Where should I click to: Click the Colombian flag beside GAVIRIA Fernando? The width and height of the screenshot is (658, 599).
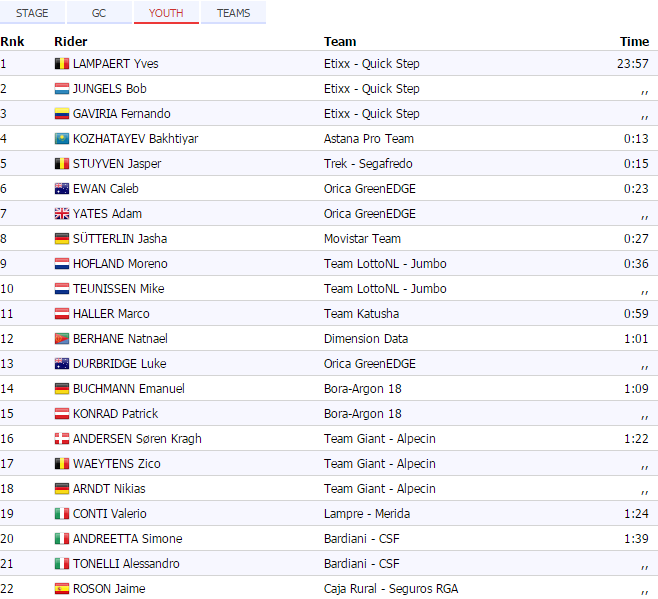click(62, 114)
